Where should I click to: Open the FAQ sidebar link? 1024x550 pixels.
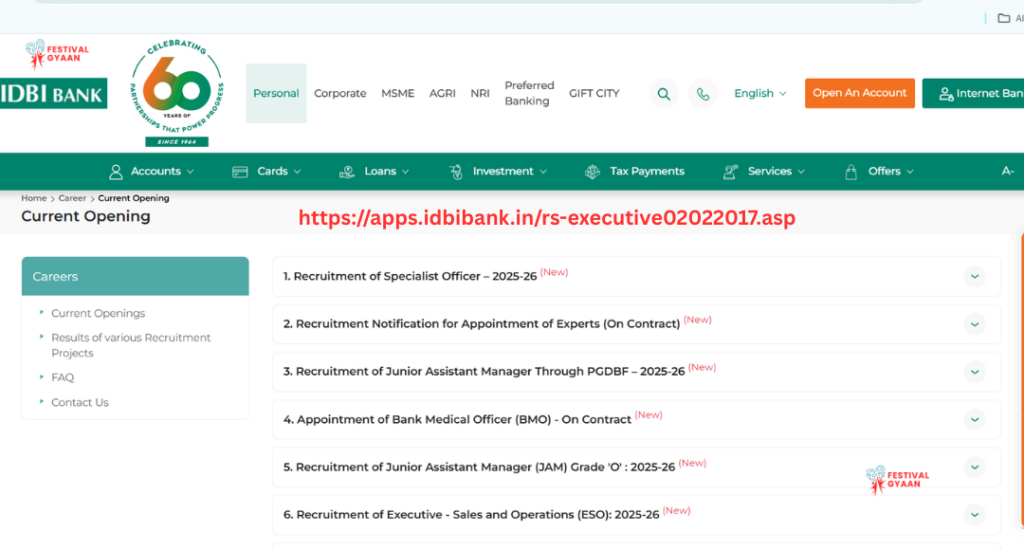(x=62, y=378)
